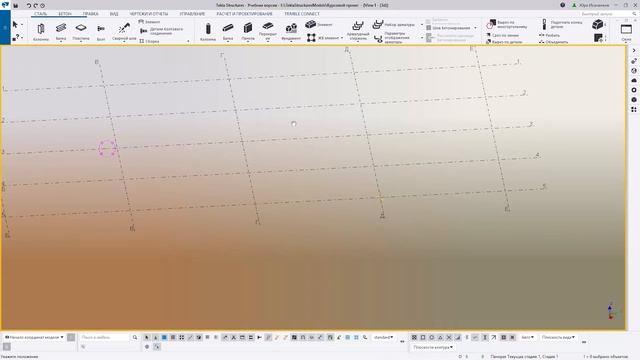
Task: Select the Фундамент footing tool
Action: (291, 32)
